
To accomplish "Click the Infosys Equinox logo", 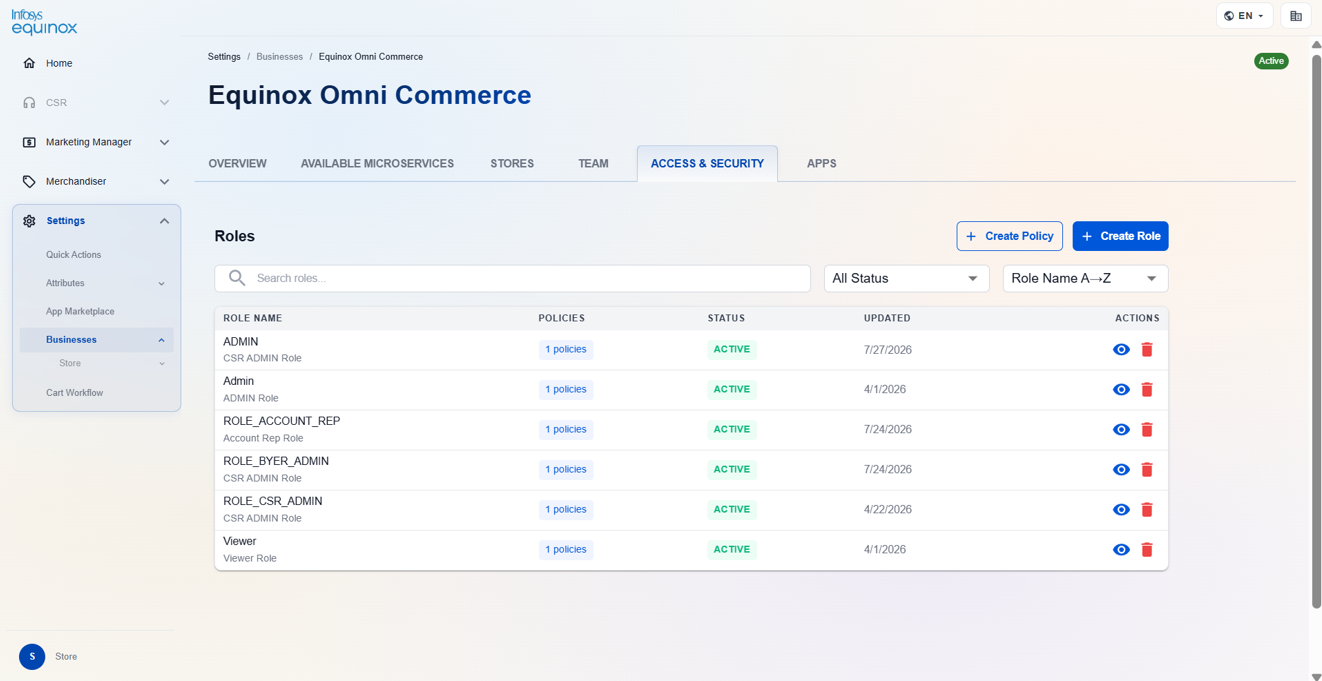I will (x=44, y=21).
